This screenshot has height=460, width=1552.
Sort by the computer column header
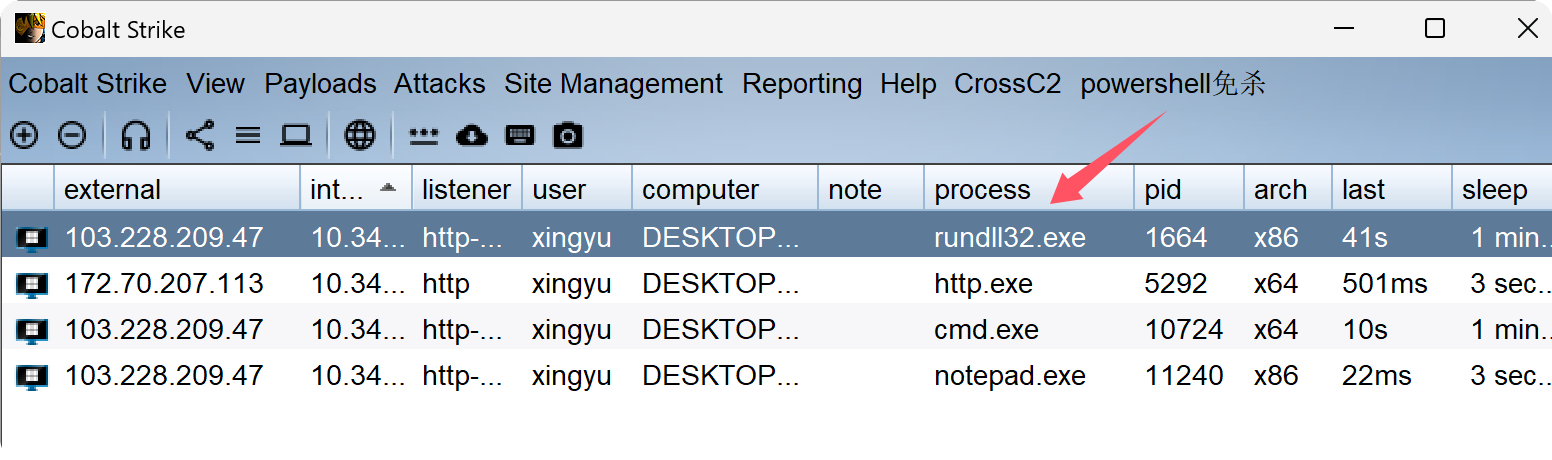pos(725,189)
